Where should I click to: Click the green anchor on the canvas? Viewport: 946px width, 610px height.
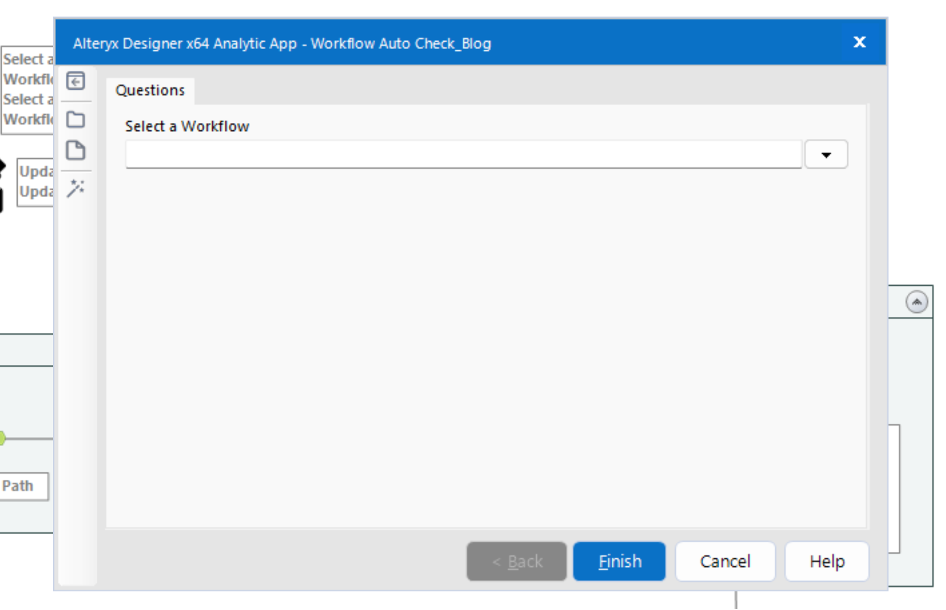(2, 438)
